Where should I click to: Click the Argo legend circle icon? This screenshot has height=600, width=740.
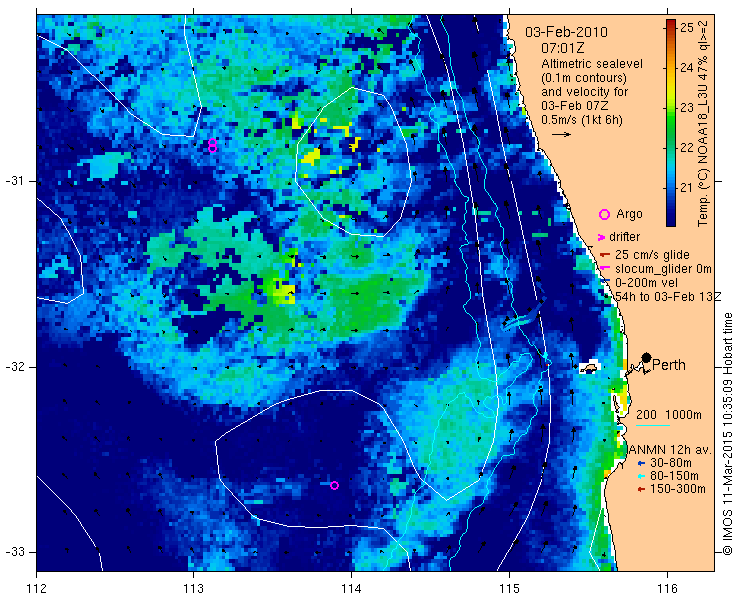(x=604, y=214)
